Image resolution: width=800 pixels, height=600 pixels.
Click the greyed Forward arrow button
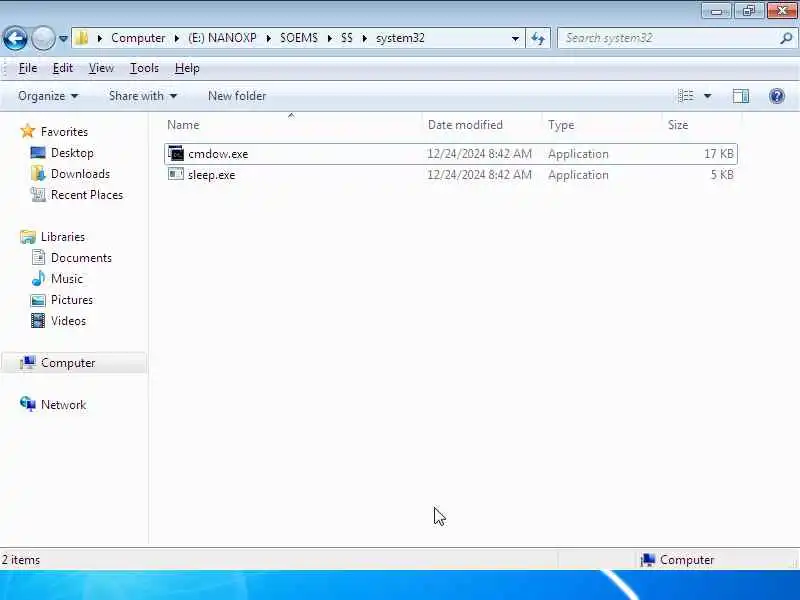coord(43,38)
